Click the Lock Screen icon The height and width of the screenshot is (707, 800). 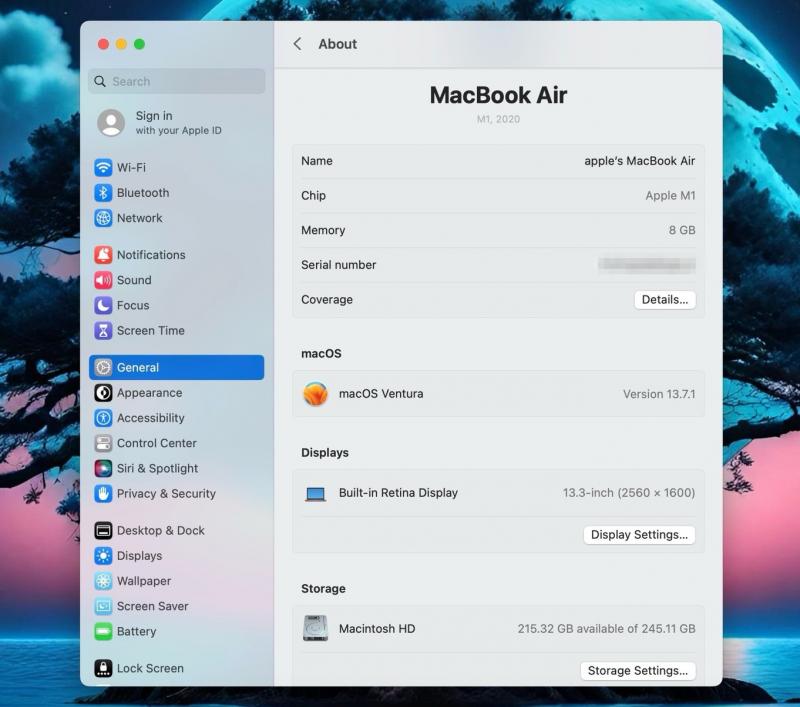(x=103, y=668)
